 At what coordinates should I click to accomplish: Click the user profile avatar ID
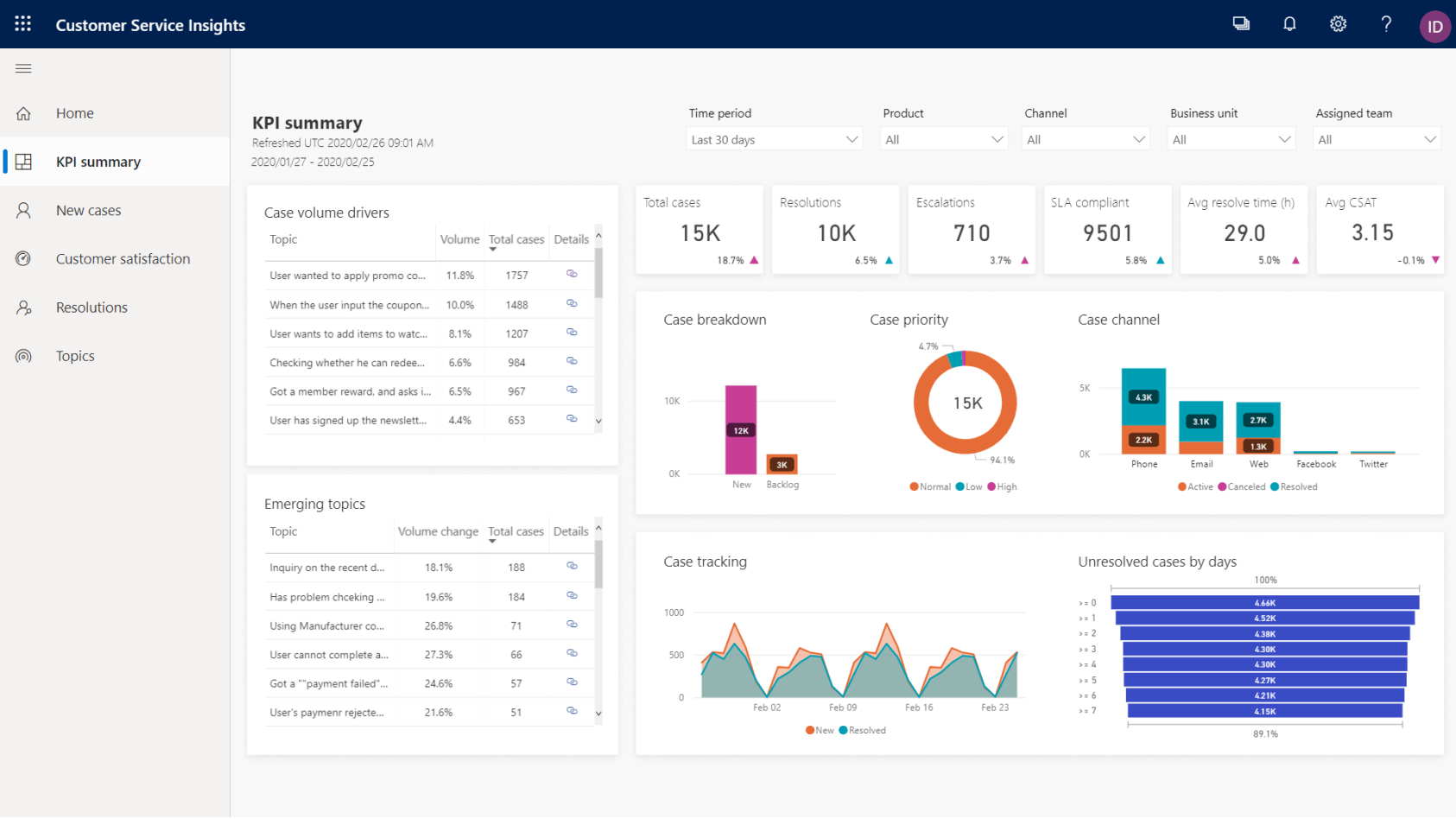(x=1434, y=26)
